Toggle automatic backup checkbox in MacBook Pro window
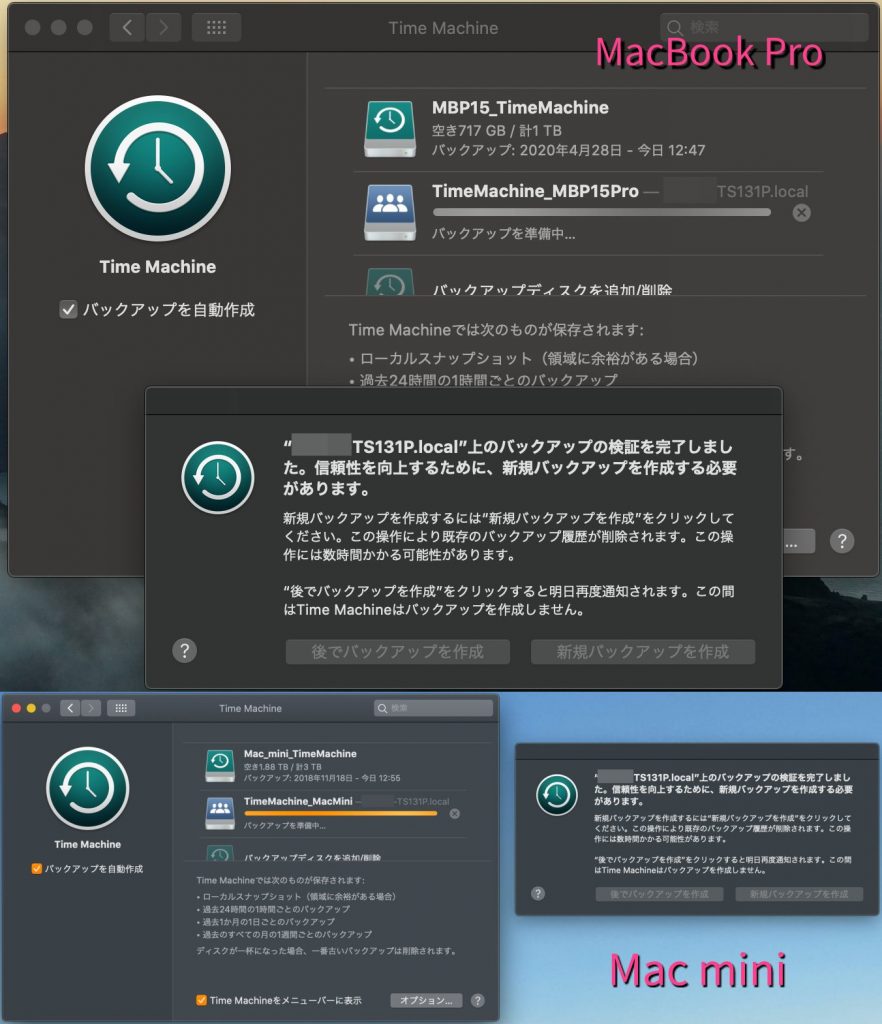This screenshot has width=882, height=1024. coord(69,310)
